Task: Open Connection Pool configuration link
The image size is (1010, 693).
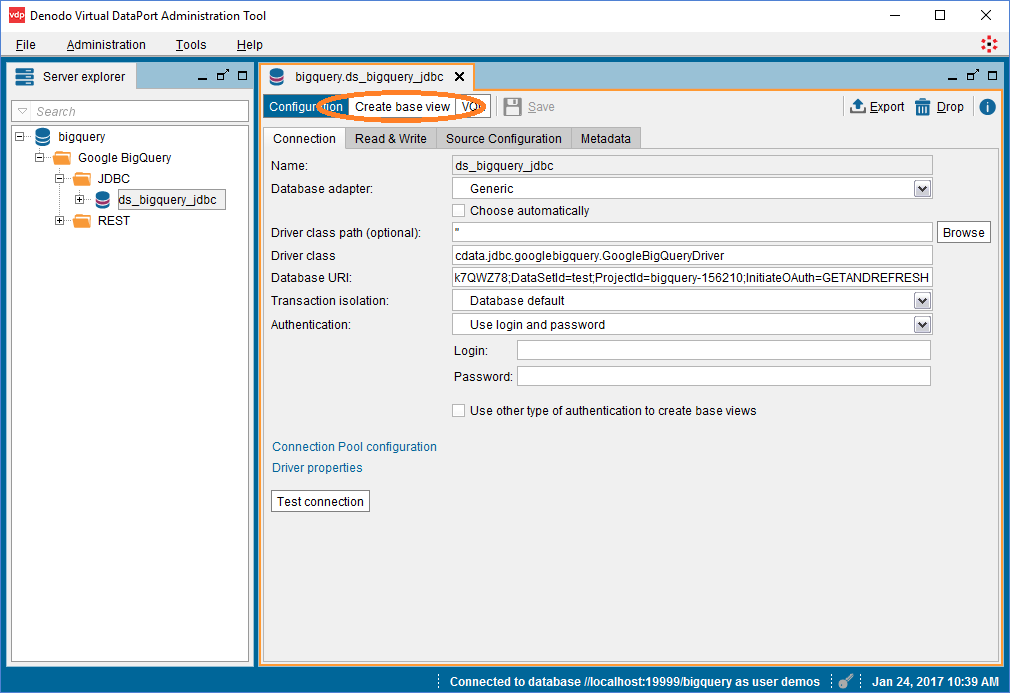Action: point(354,447)
